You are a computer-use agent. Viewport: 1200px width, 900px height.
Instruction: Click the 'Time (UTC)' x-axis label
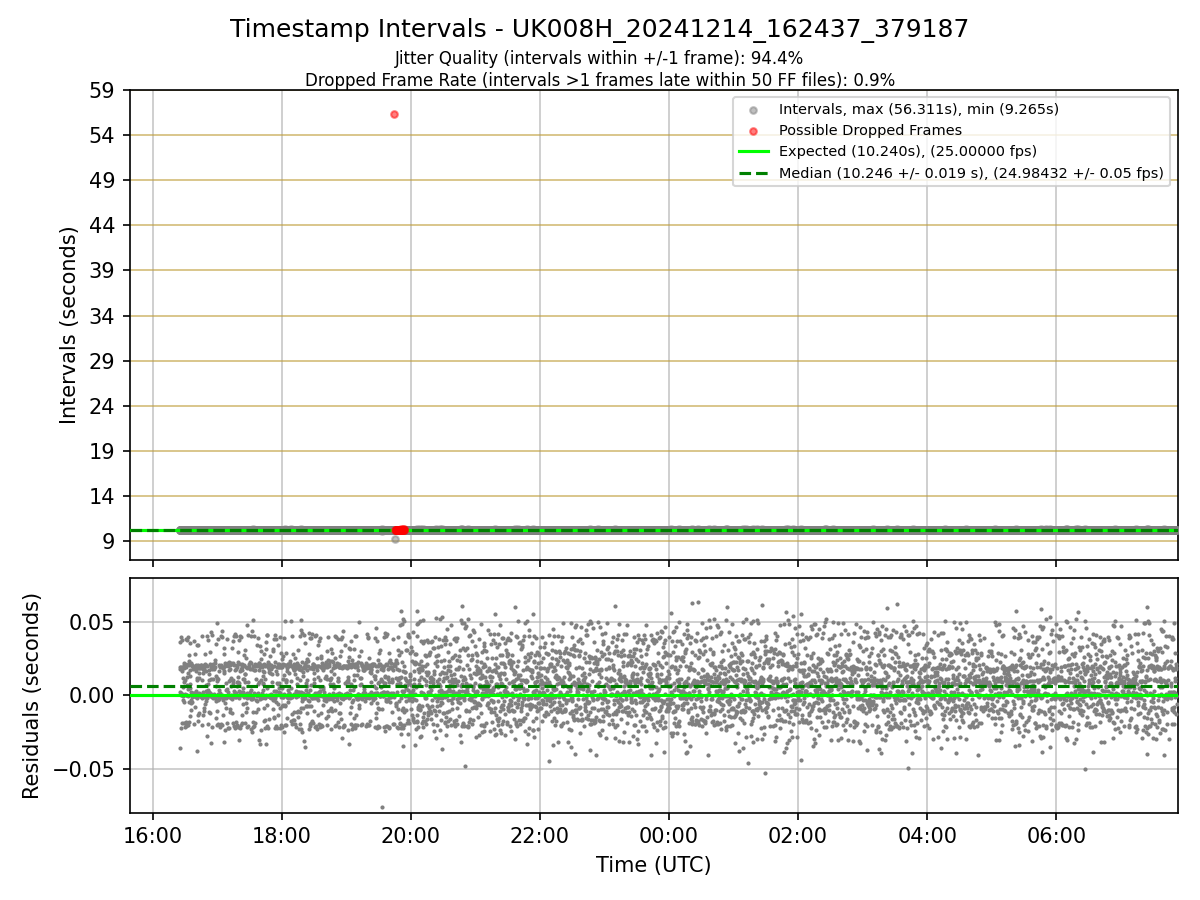653,865
